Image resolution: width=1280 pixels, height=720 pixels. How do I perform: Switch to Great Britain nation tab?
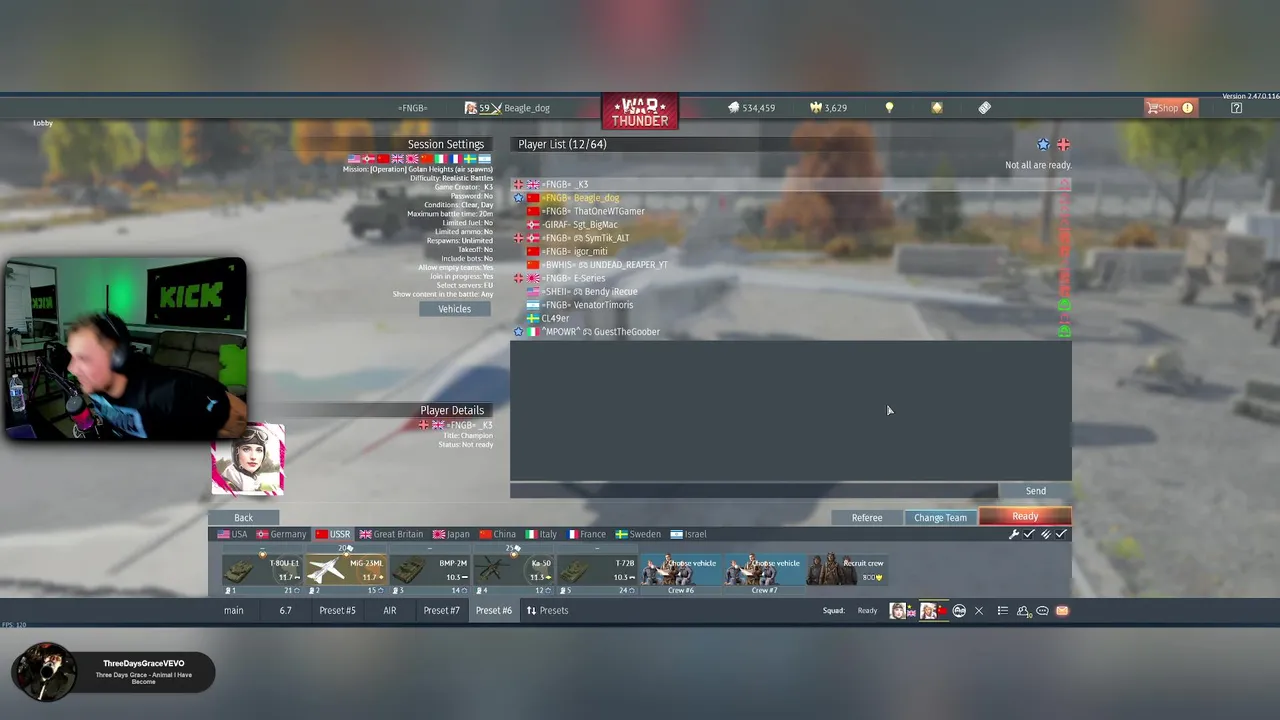[x=392, y=534]
